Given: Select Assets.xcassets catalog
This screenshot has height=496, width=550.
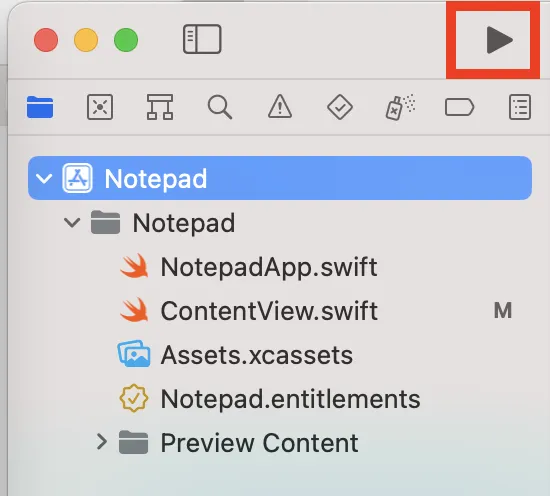Looking at the screenshot, I should (x=235, y=355).
